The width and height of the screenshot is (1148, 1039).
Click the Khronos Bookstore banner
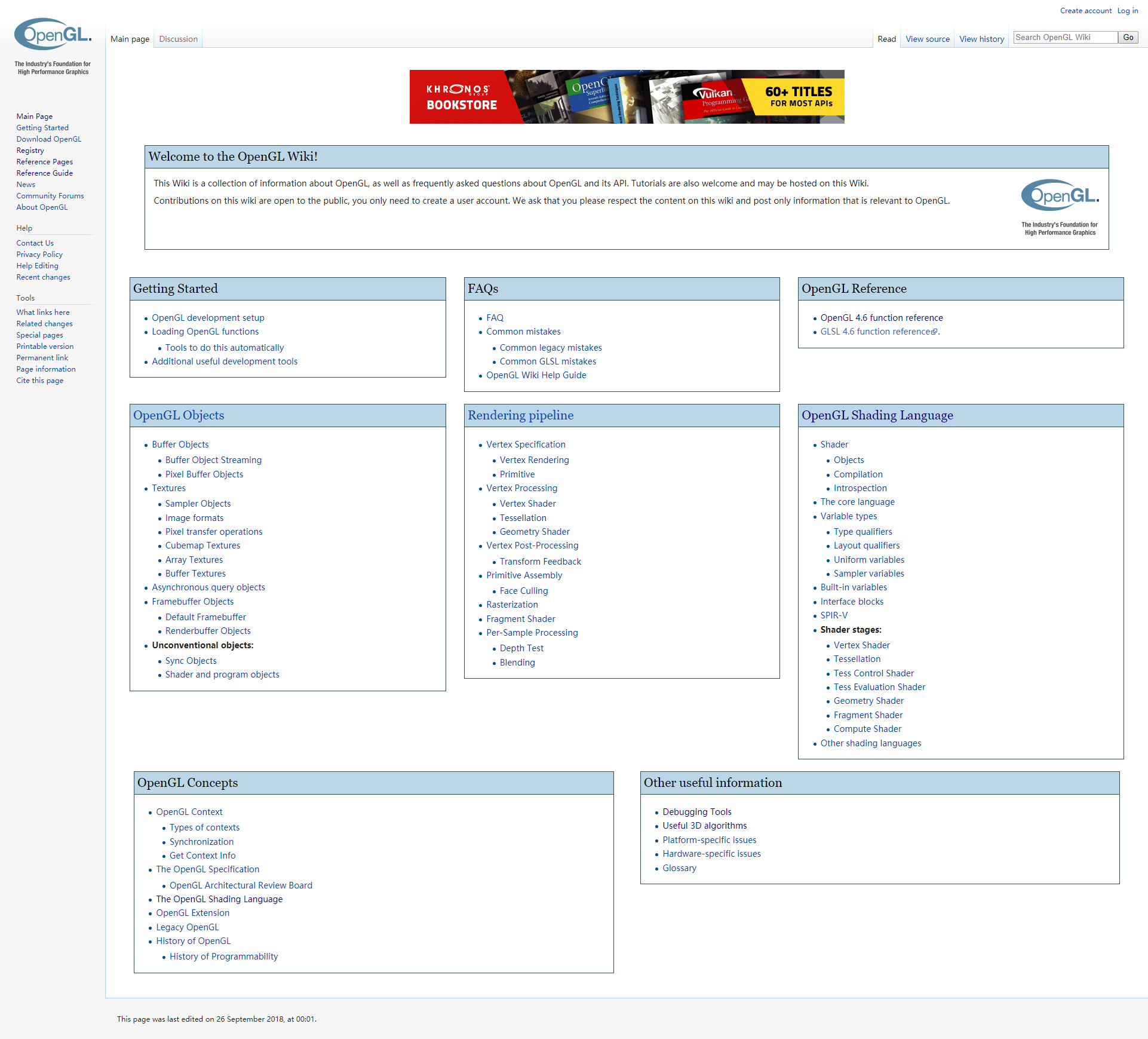point(627,97)
